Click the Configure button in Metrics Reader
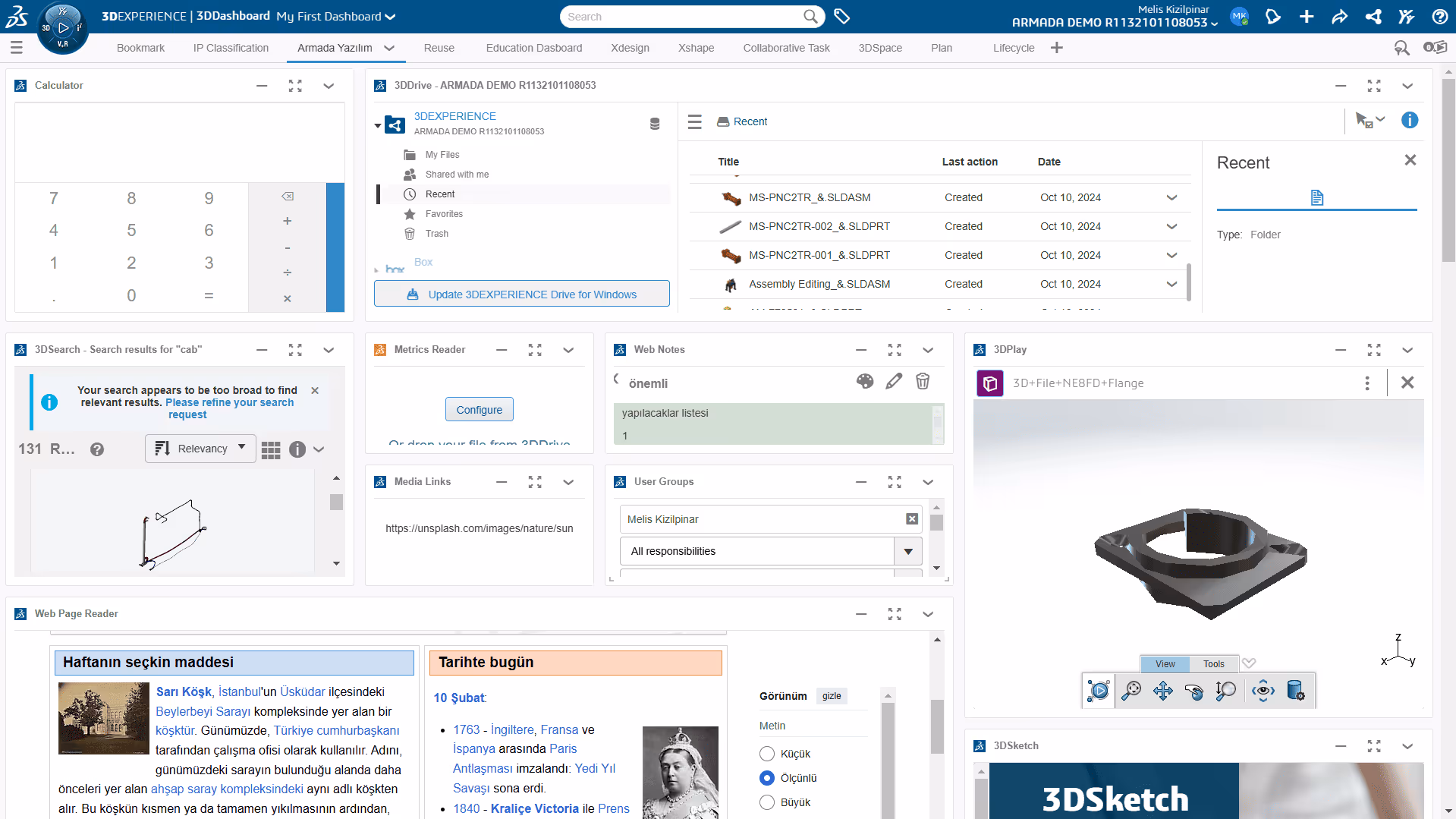 (480, 410)
